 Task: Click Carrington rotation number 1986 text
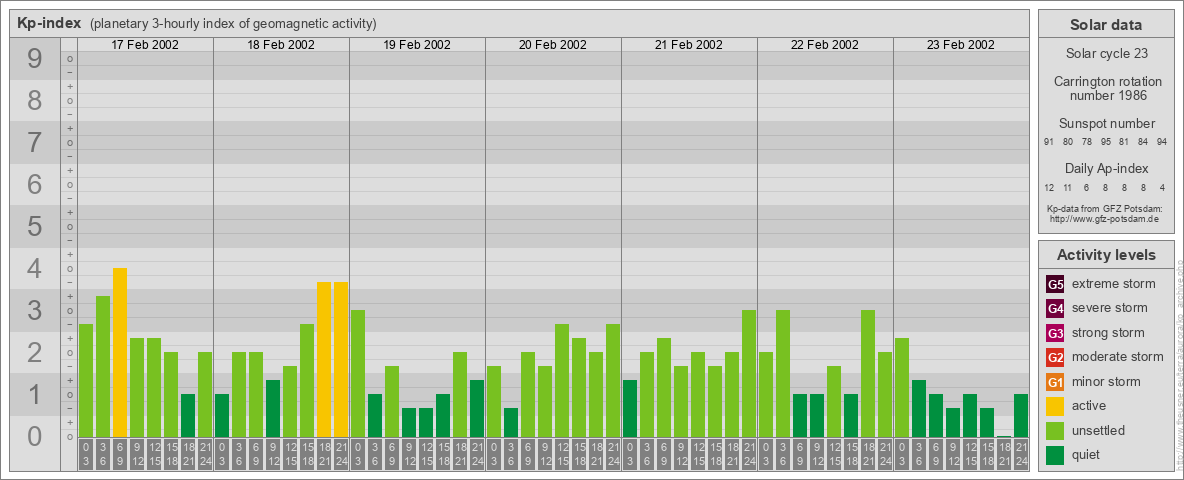pyautogui.click(x=1106, y=88)
